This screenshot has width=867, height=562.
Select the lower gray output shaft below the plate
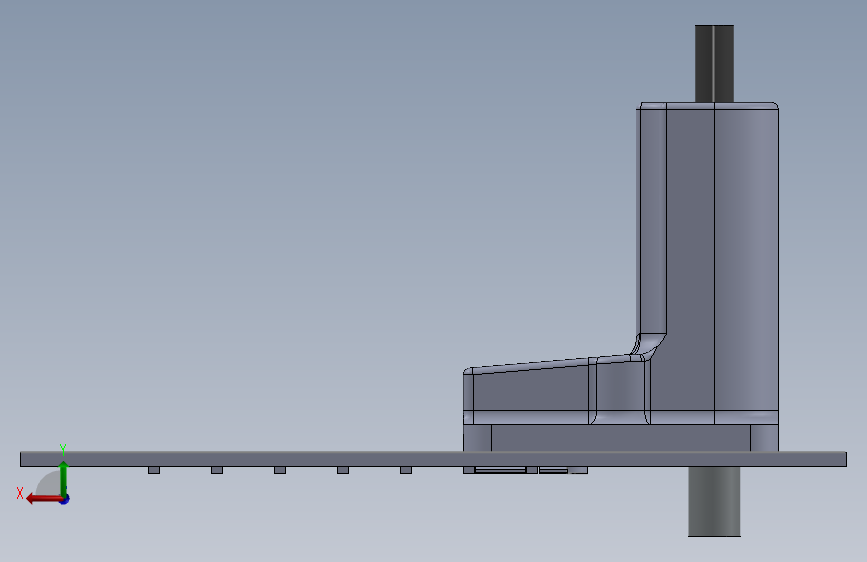coord(714,501)
